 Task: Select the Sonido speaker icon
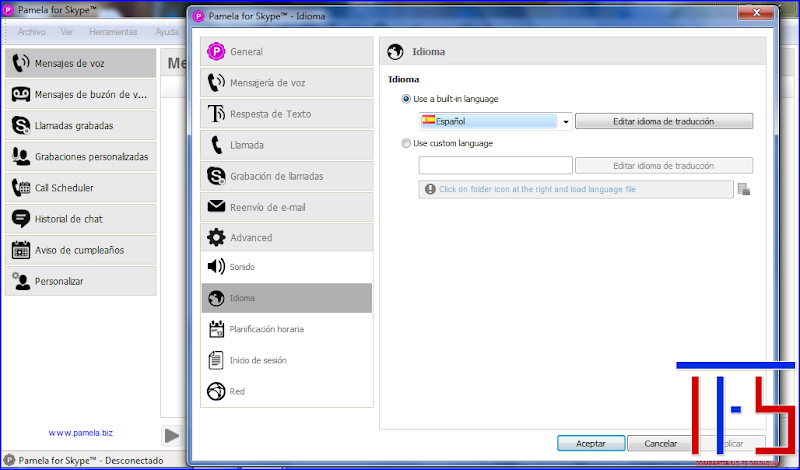coord(216,266)
